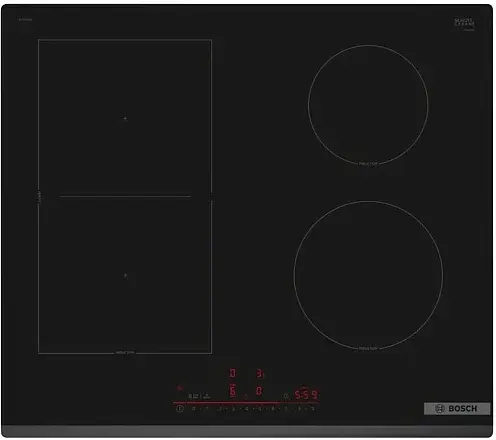The height and width of the screenshot is (440, 496).
Task: Select the top-right zone display showing 3
Action: [x=260, y=374]
